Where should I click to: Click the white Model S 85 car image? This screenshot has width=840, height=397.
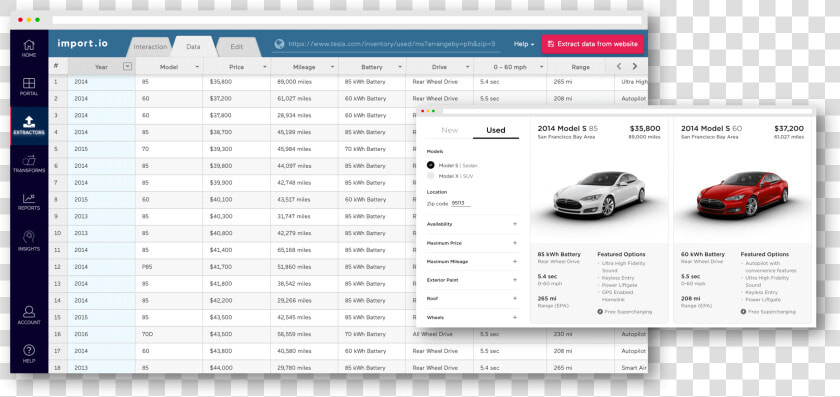coord(599,193)
